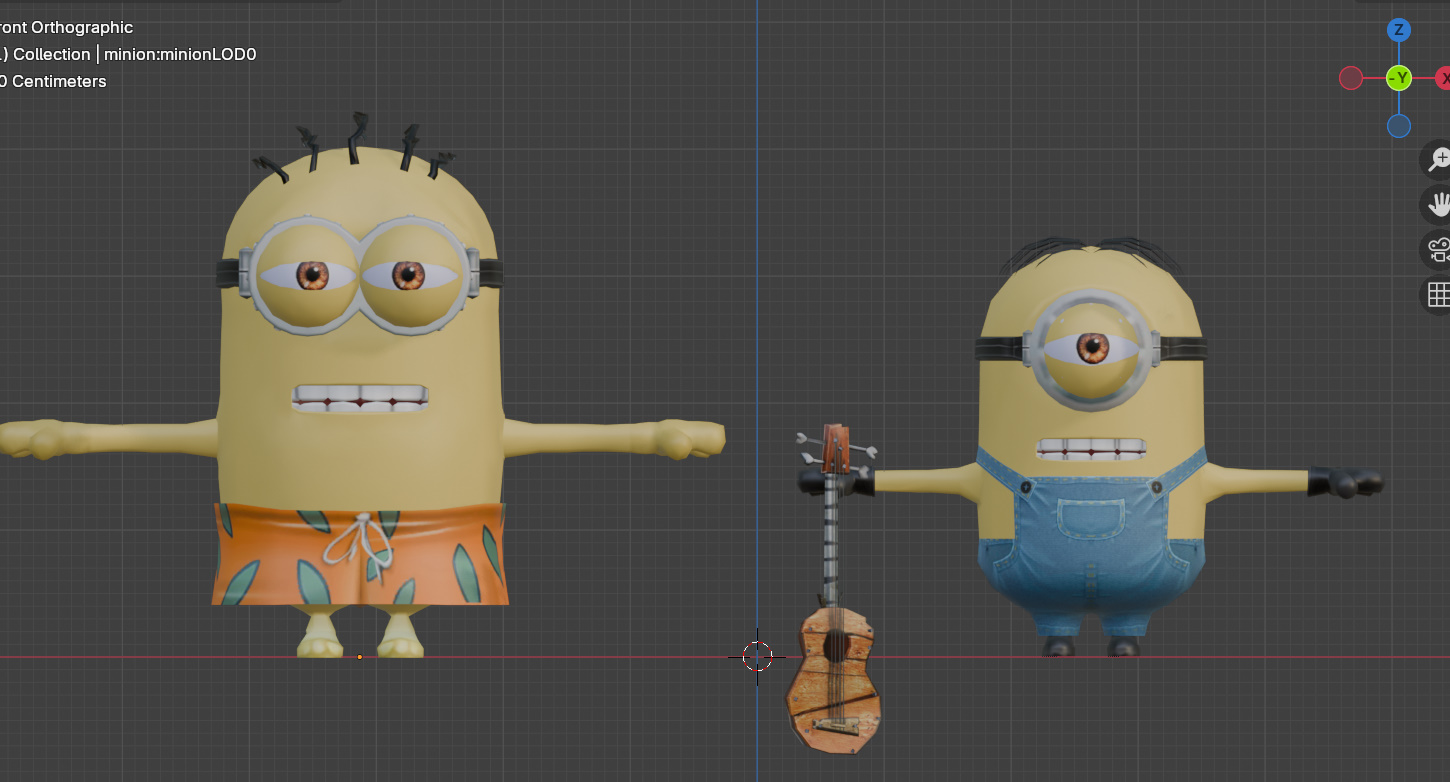Click the dimmed left -X gizmo circle
1450x782 pixels.
tap(1352, 77)
